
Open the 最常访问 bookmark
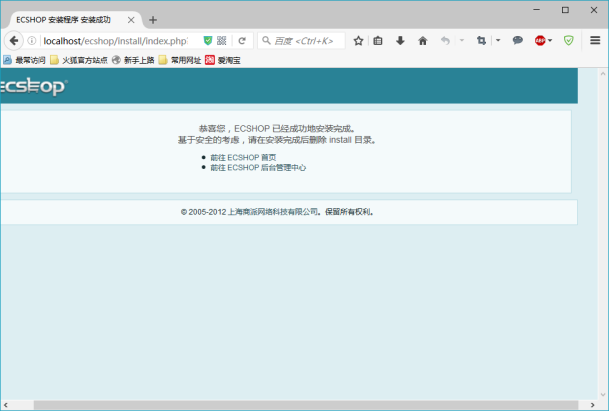point(24,60)
